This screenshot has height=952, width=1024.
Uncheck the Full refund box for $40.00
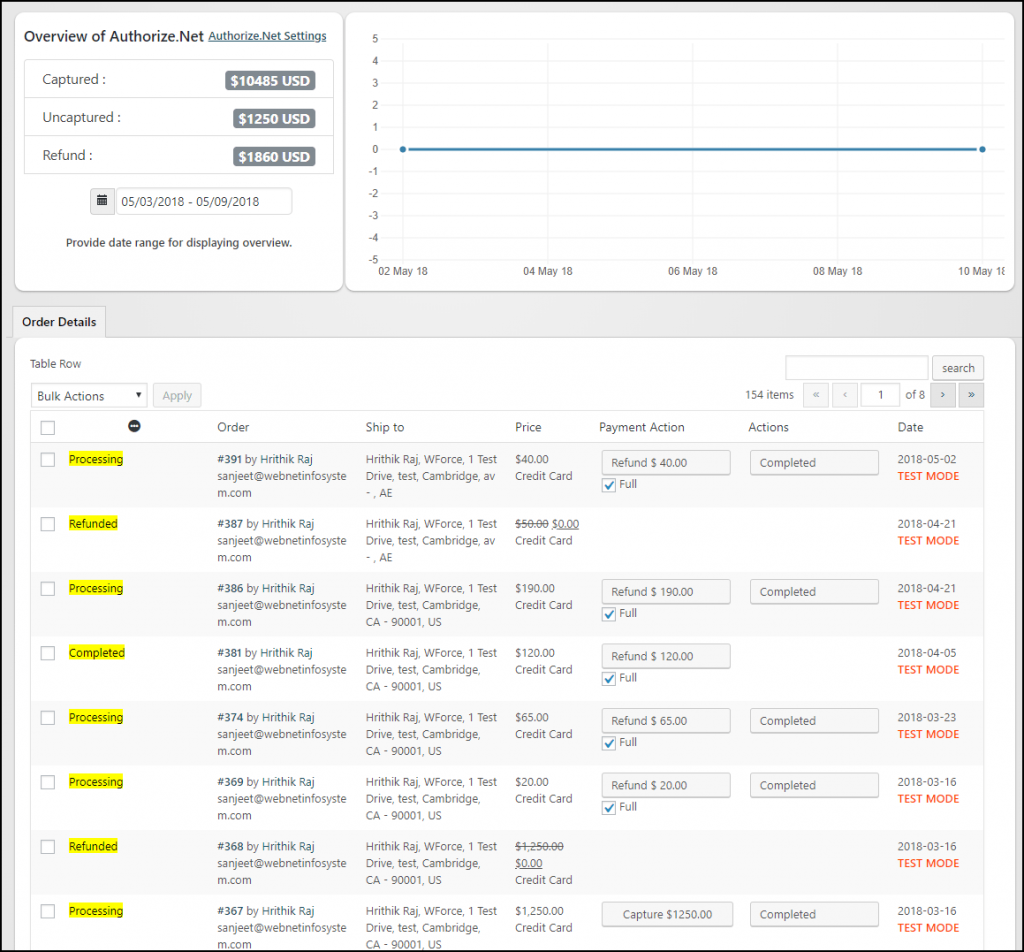tap(609, 485)
